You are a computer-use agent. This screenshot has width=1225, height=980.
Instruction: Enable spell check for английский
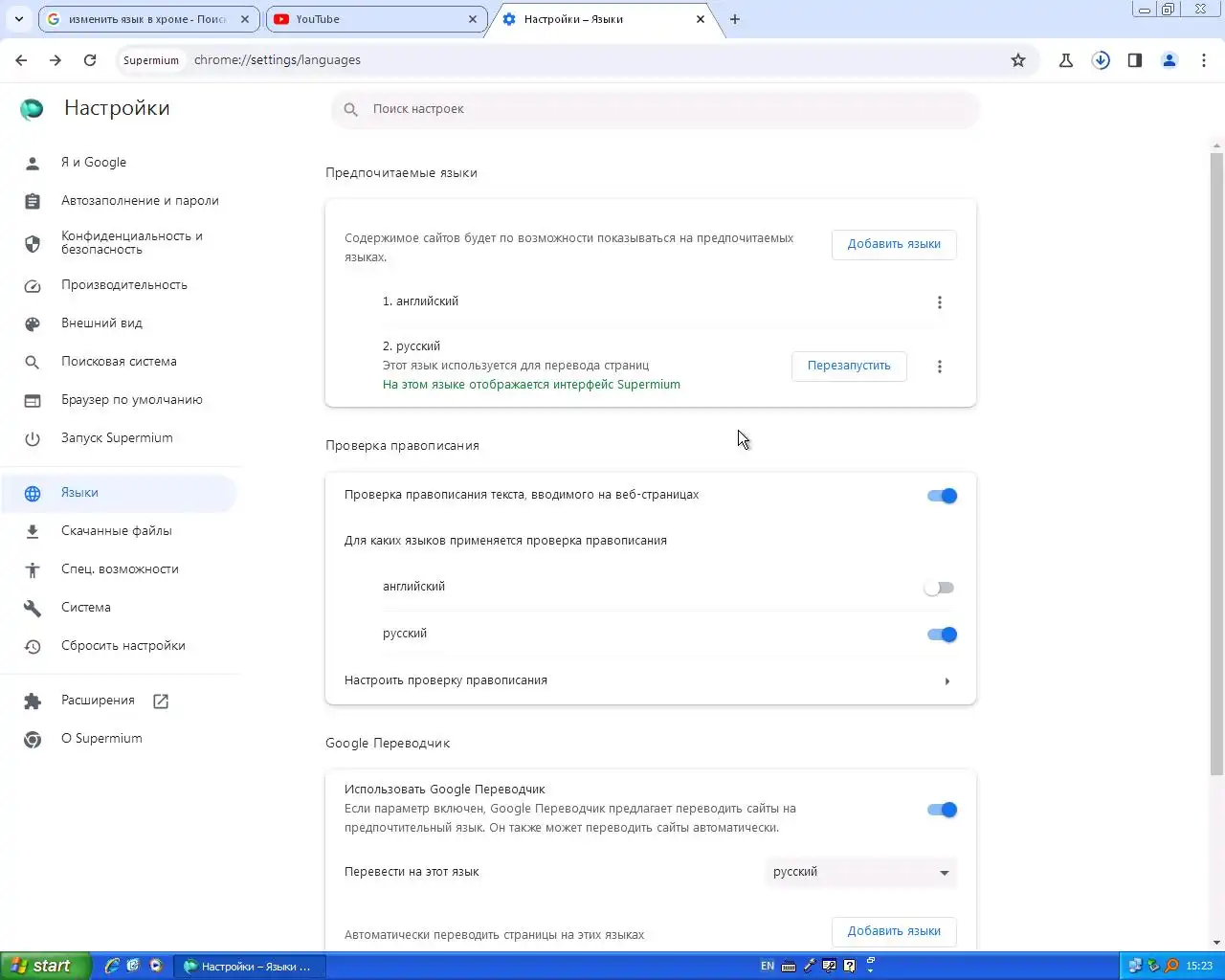[x=939, y=588]
